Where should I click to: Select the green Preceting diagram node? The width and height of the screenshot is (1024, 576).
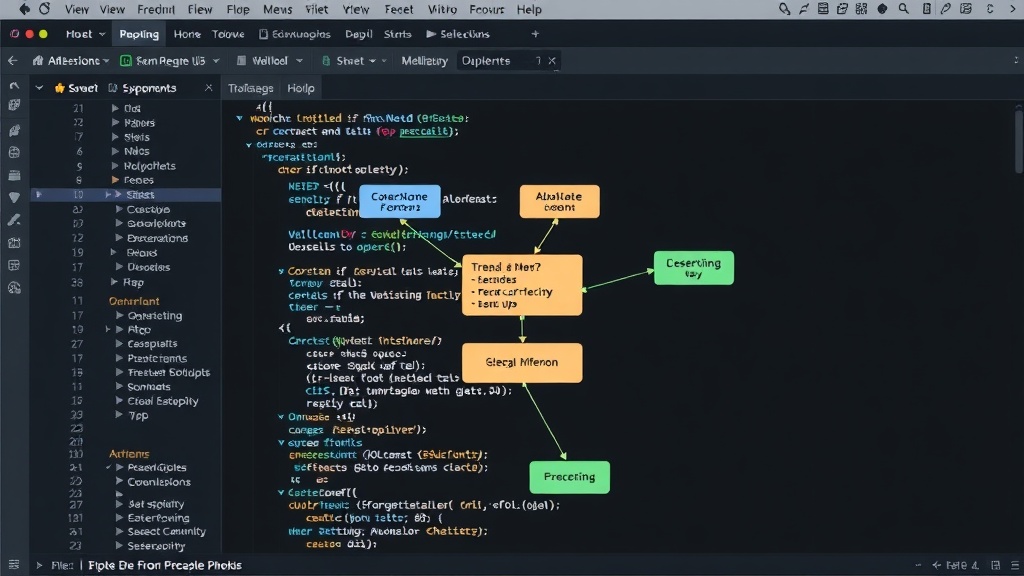coord(569,477)
